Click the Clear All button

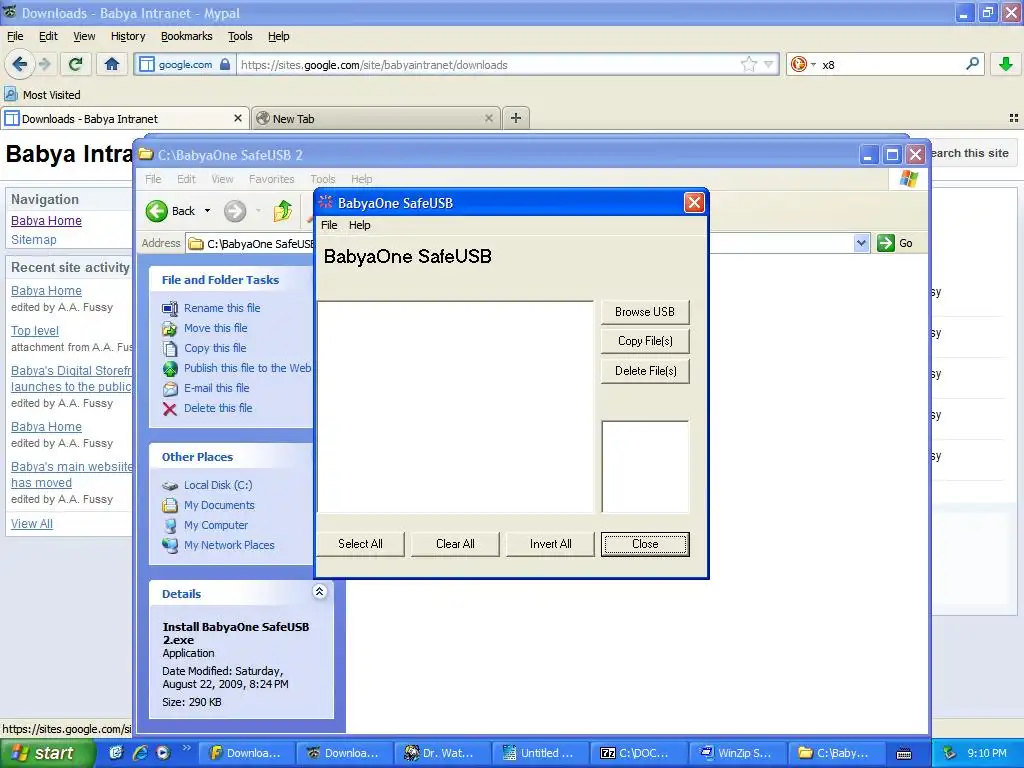(455, 544)
